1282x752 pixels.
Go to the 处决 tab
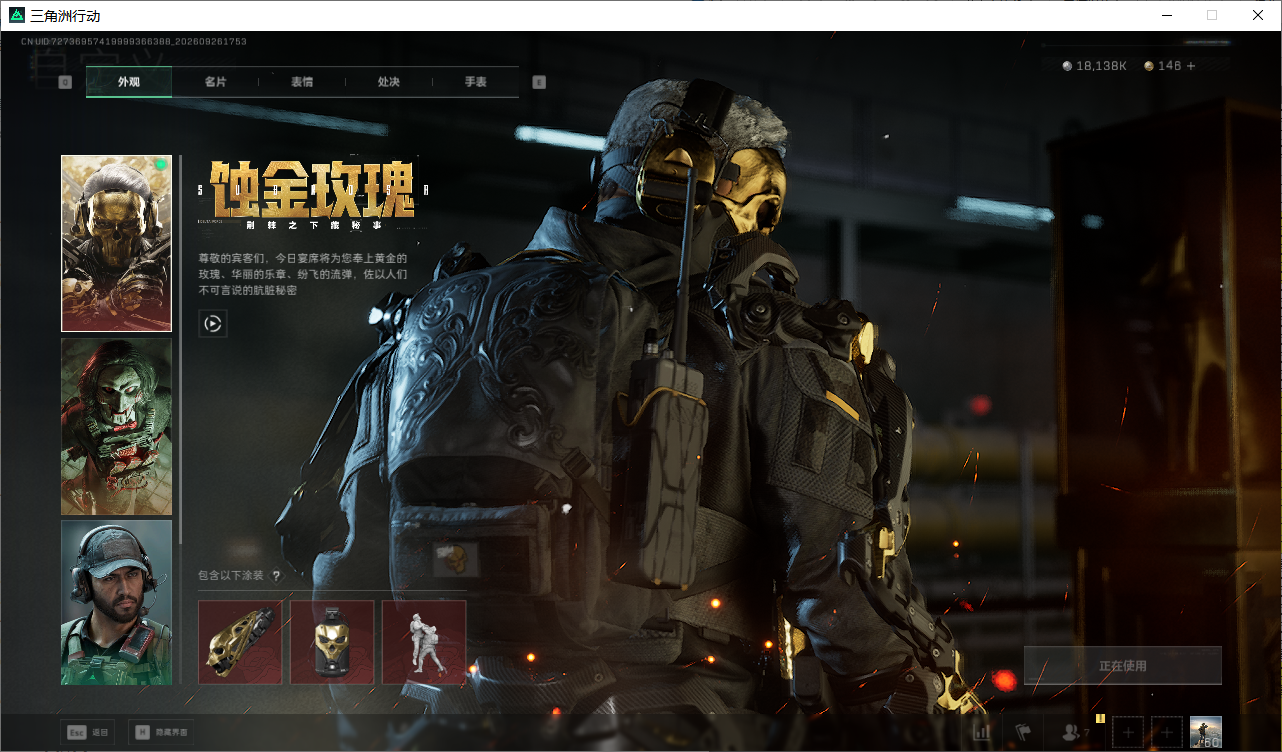(x=389, y=82)
